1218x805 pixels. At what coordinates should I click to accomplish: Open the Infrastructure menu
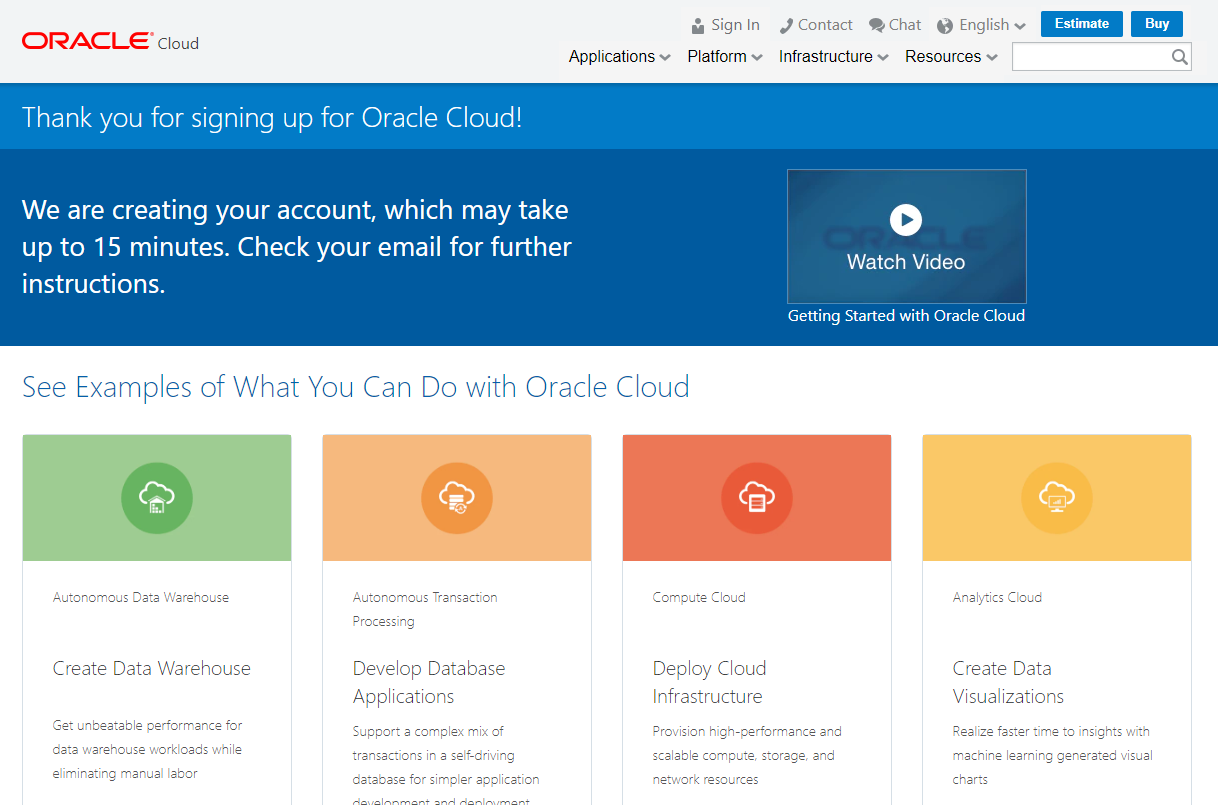click(834, 57)
